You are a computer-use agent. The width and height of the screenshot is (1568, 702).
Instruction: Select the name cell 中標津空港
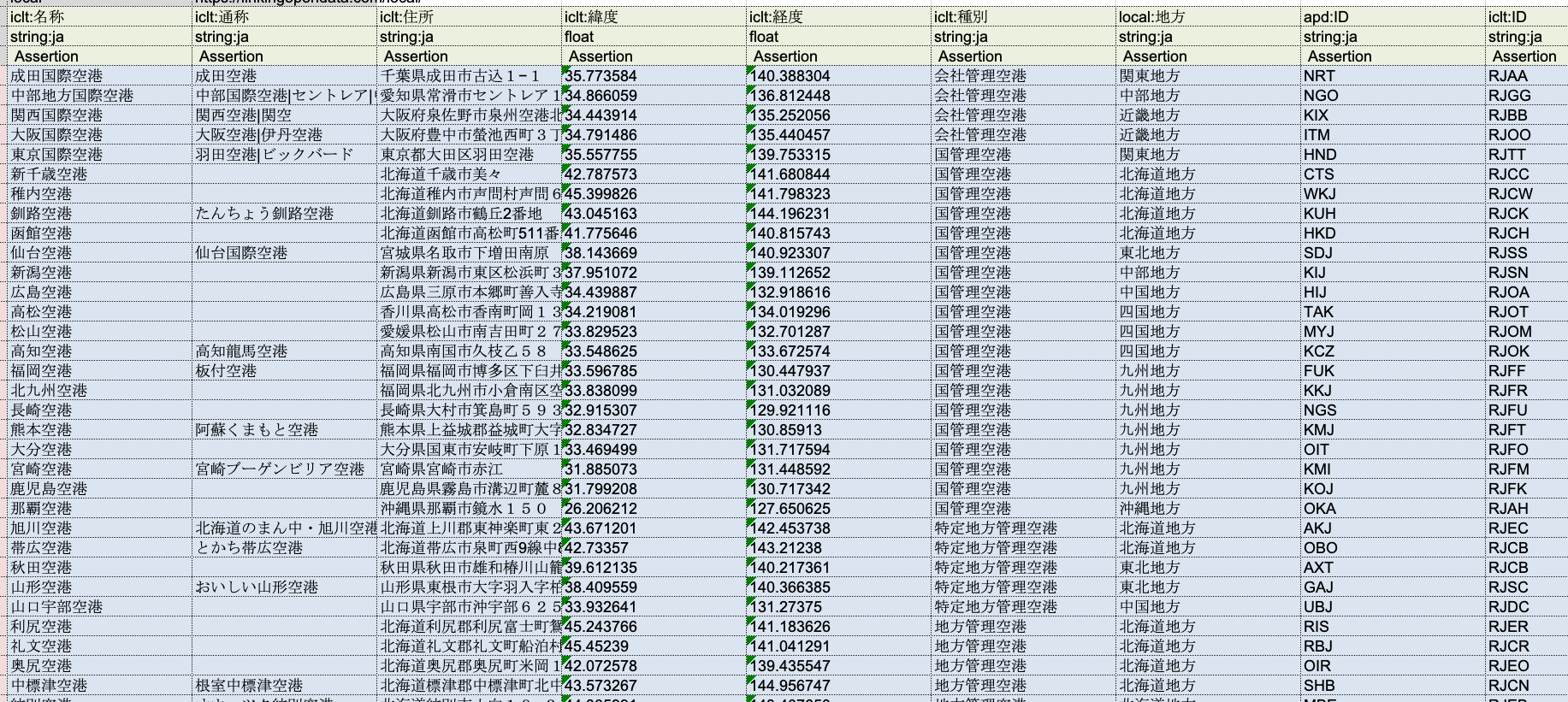(100, 686)
